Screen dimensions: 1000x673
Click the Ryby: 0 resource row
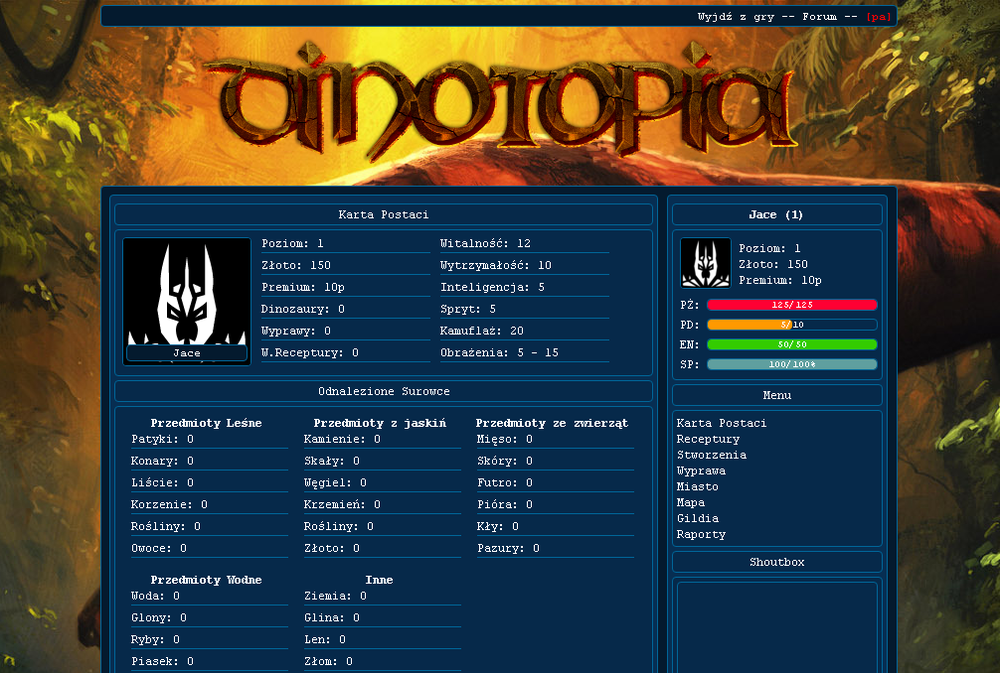[x=209, y=640]
